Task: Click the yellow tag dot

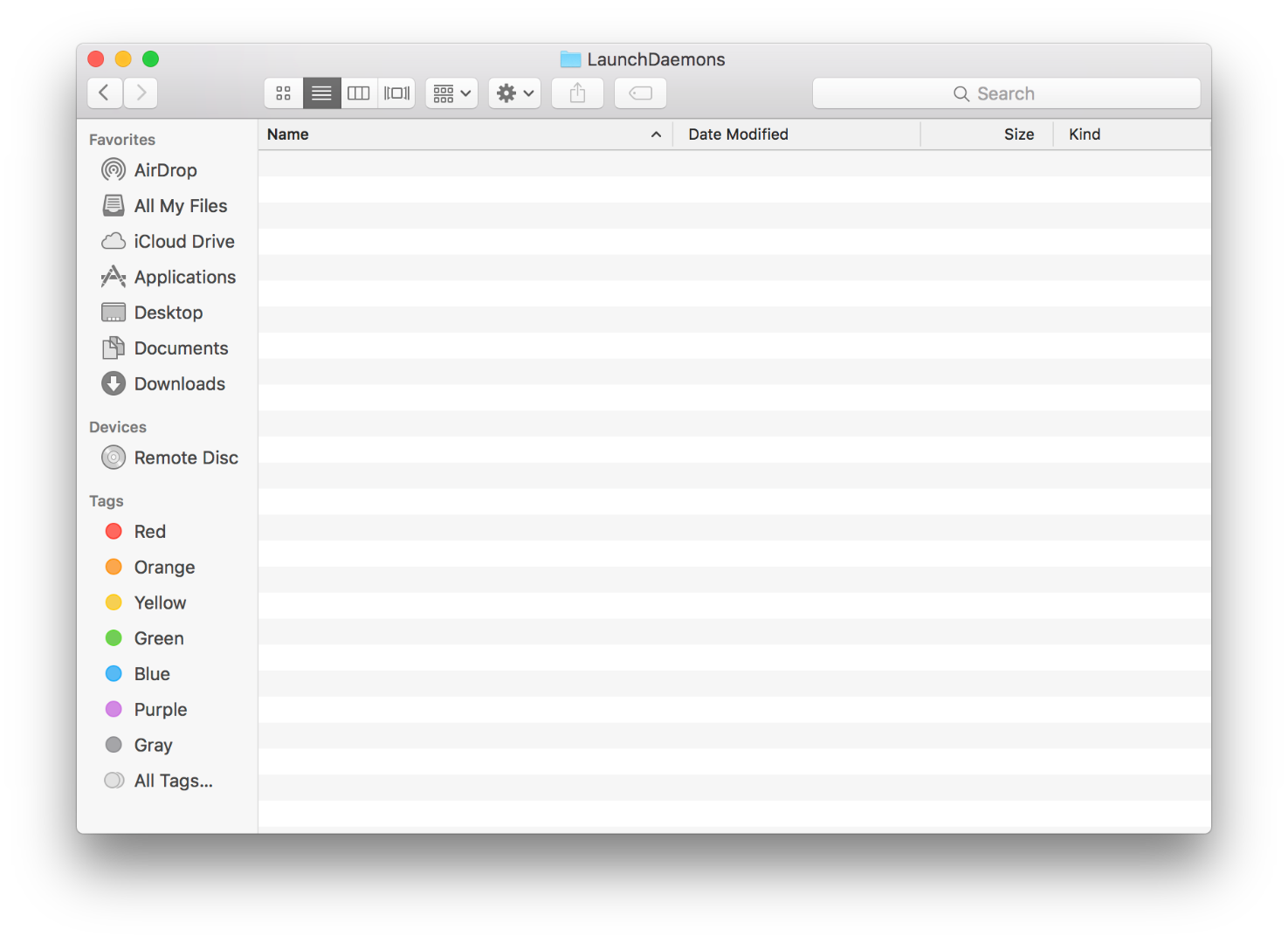Action: 114,602
